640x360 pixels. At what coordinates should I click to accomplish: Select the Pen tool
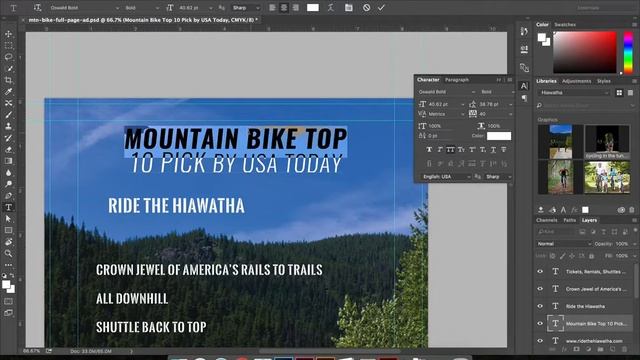8,196
